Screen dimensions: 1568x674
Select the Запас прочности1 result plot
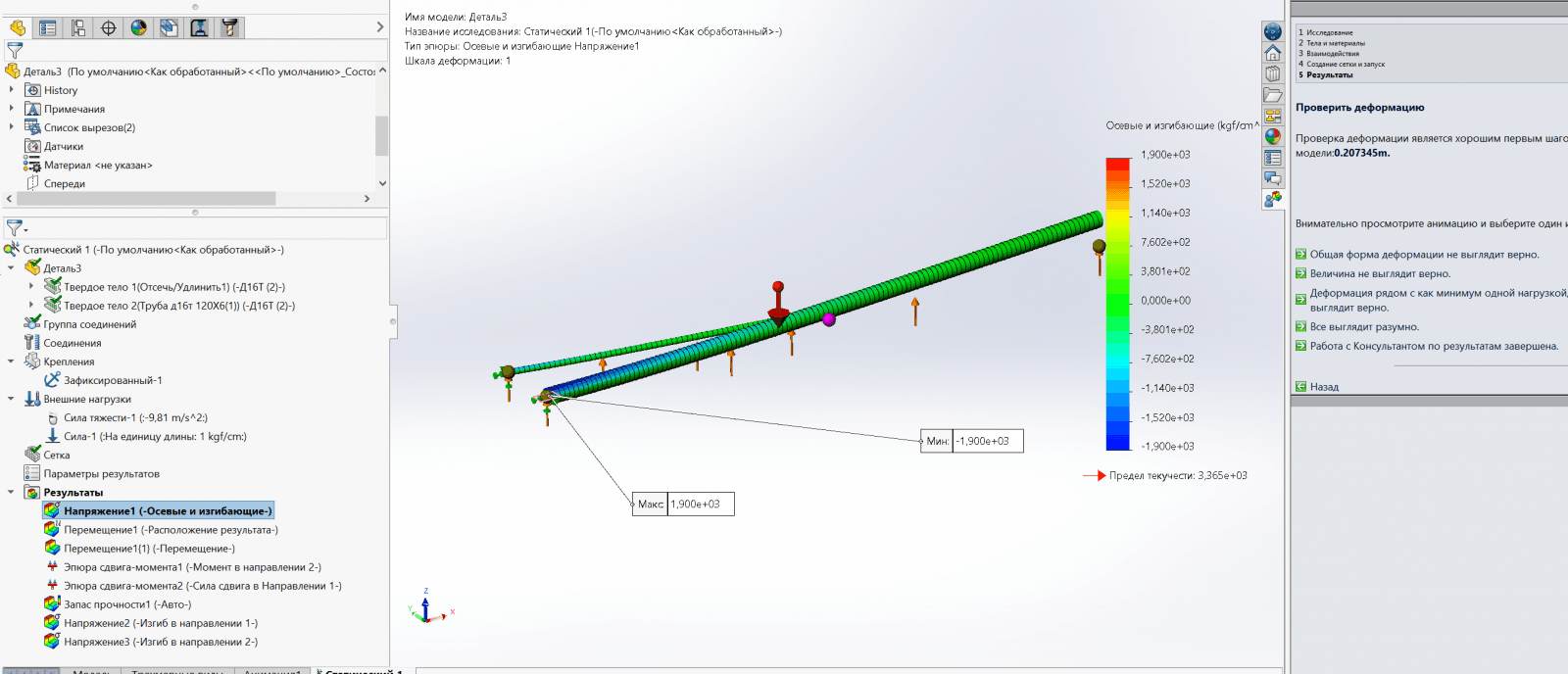(127, 604)
